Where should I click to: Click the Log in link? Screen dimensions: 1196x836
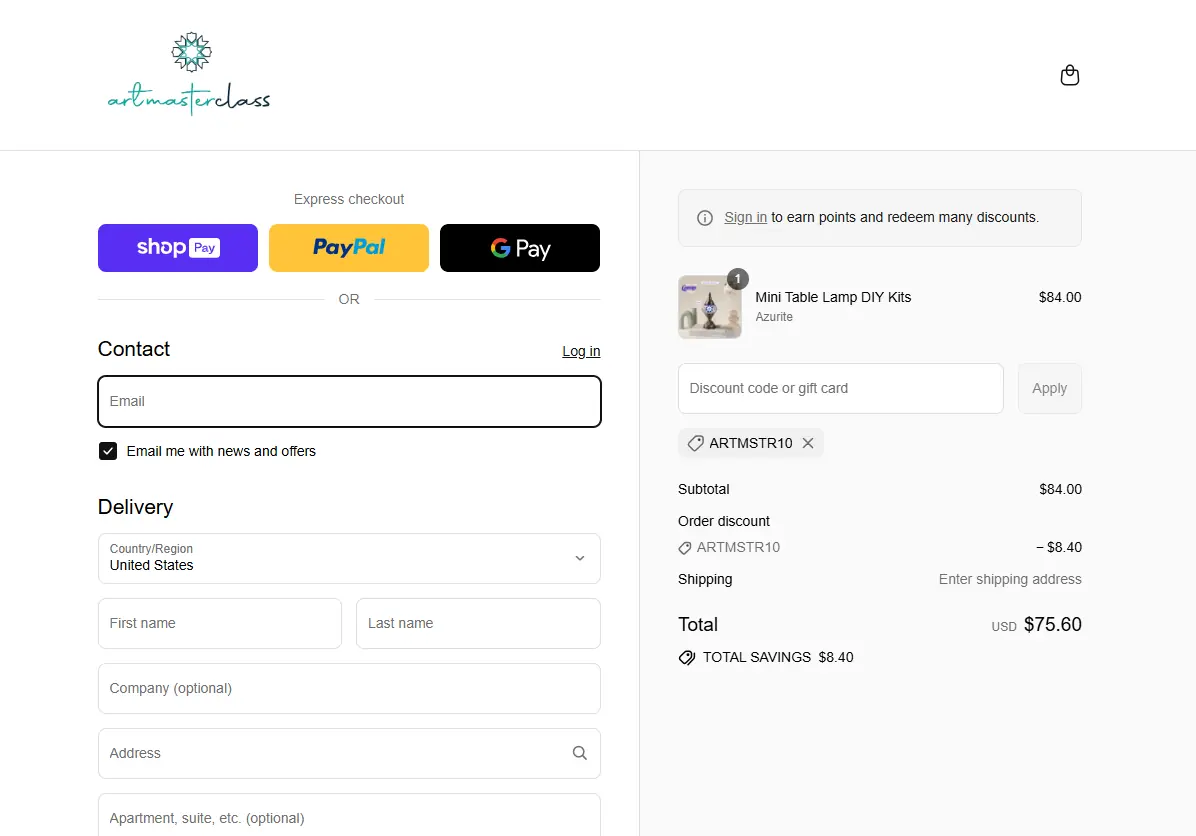click(x=581, y=351)
